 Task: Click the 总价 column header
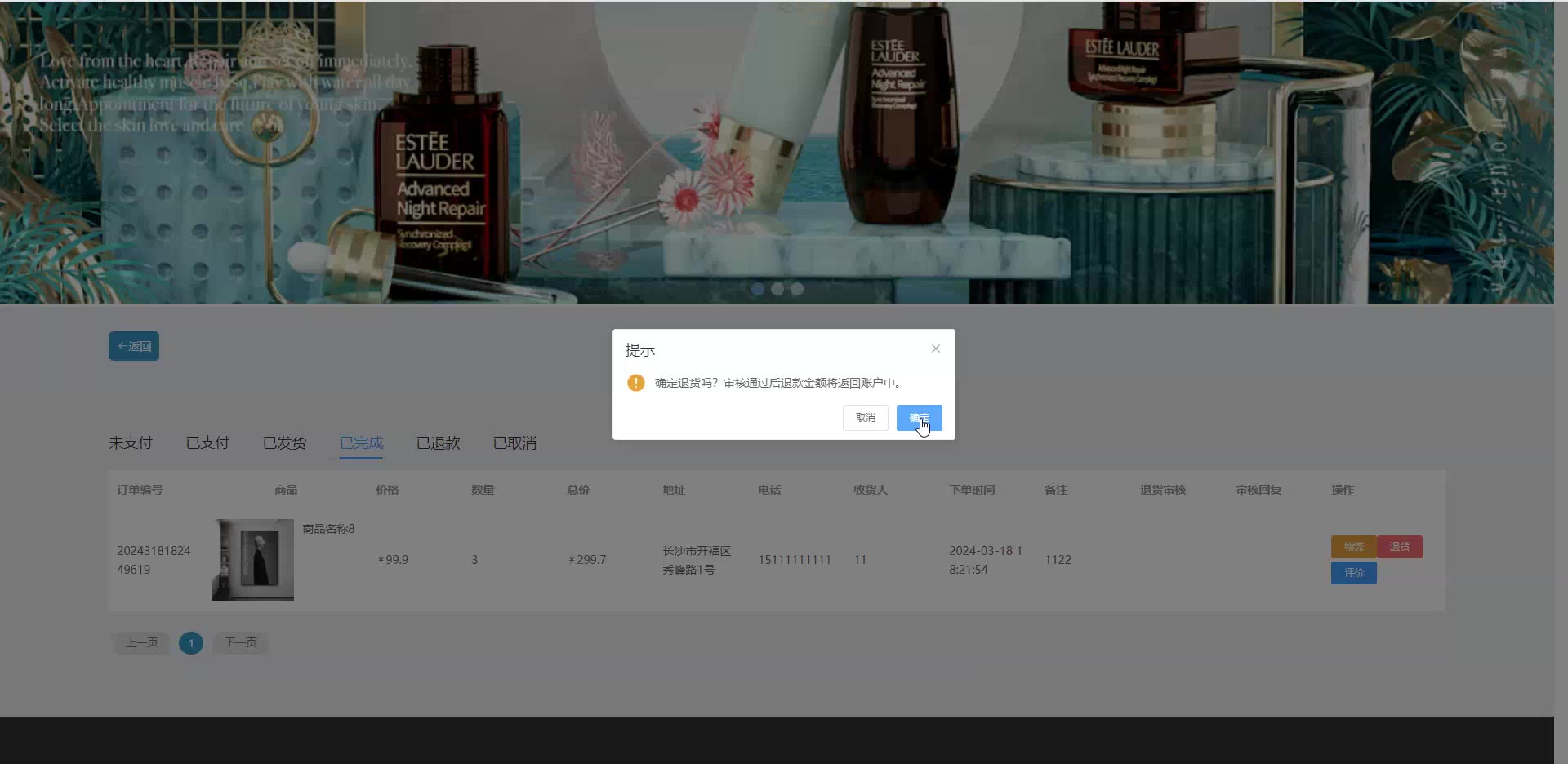coord(578,490)
